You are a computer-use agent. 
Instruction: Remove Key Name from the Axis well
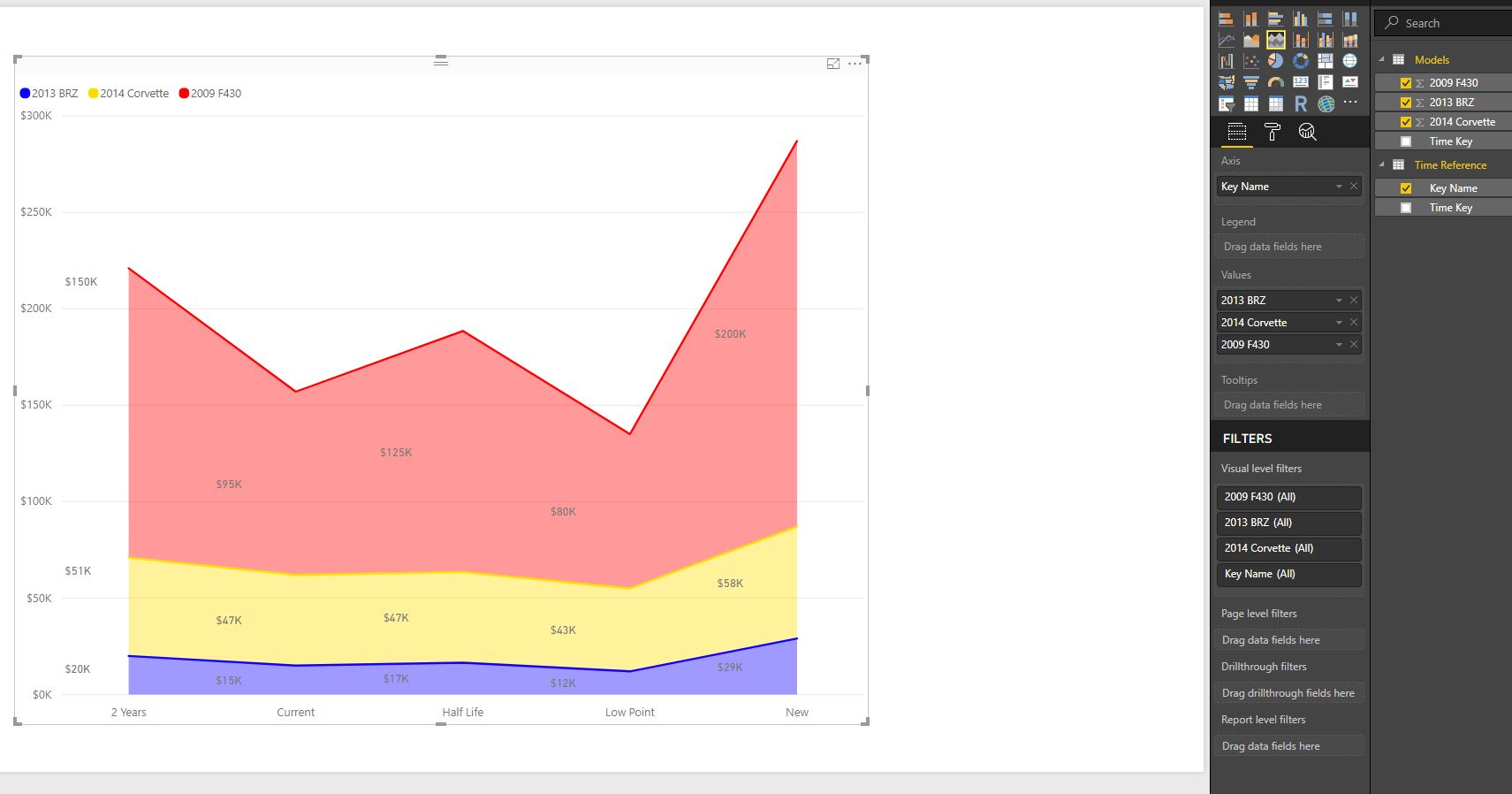click(1354, 187)
